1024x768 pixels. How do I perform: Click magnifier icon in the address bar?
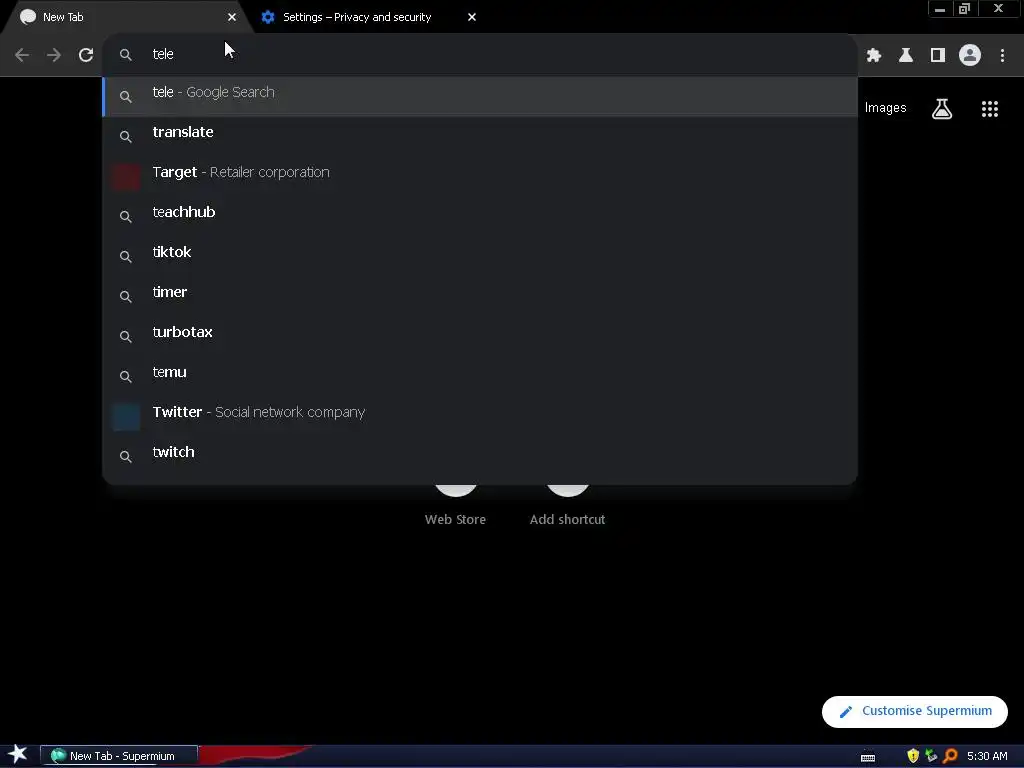click(126, 55)
